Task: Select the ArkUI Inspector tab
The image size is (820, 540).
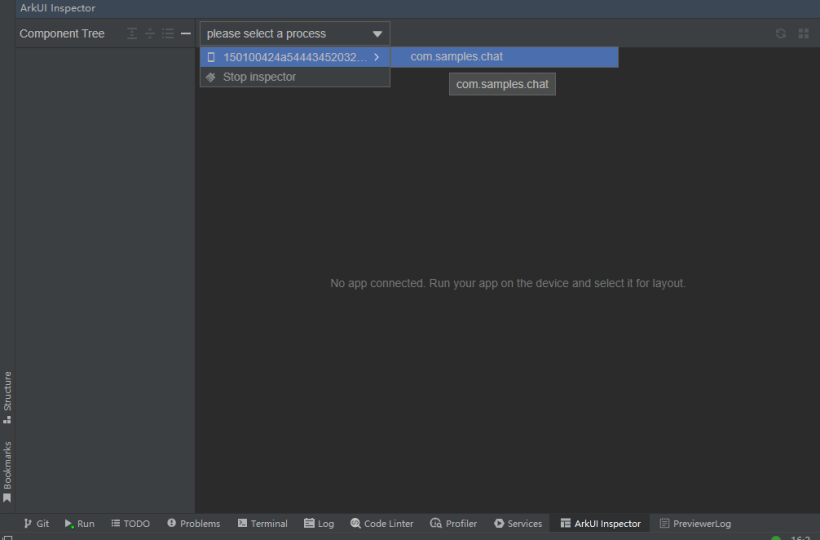Action: (x=600, y=523)
